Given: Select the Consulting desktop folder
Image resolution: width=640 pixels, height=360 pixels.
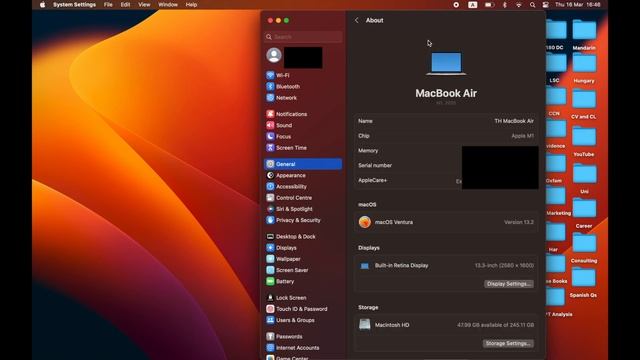Looking at the screenshot, I should 584,248.
